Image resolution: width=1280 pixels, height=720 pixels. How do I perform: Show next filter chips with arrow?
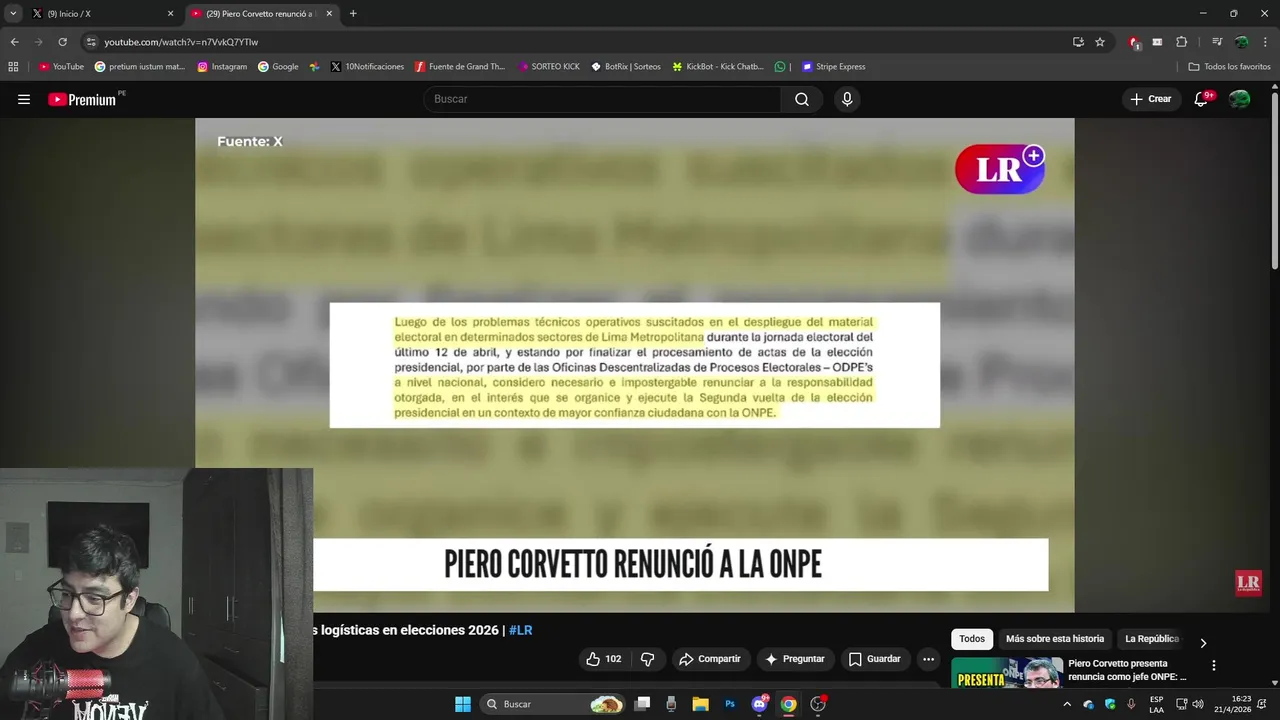pyautogui.click(x=1203, y=643)
